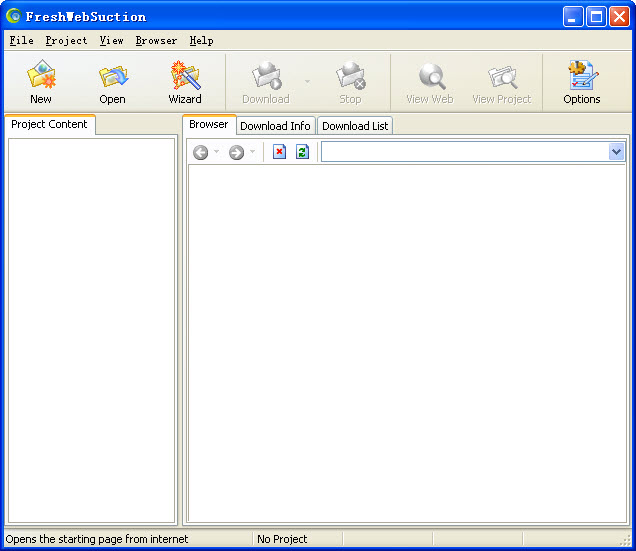
Task: Click the browser Forward arrow icon
Action: [236, 152]
